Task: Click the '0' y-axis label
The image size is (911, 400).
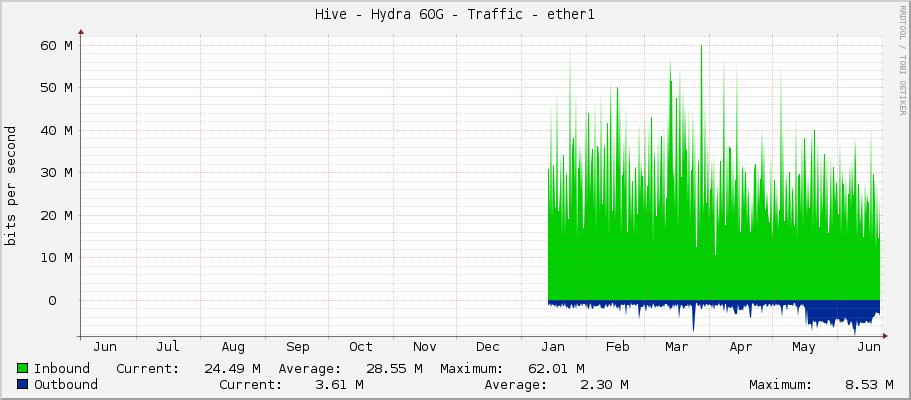Action: pos(52,301)
